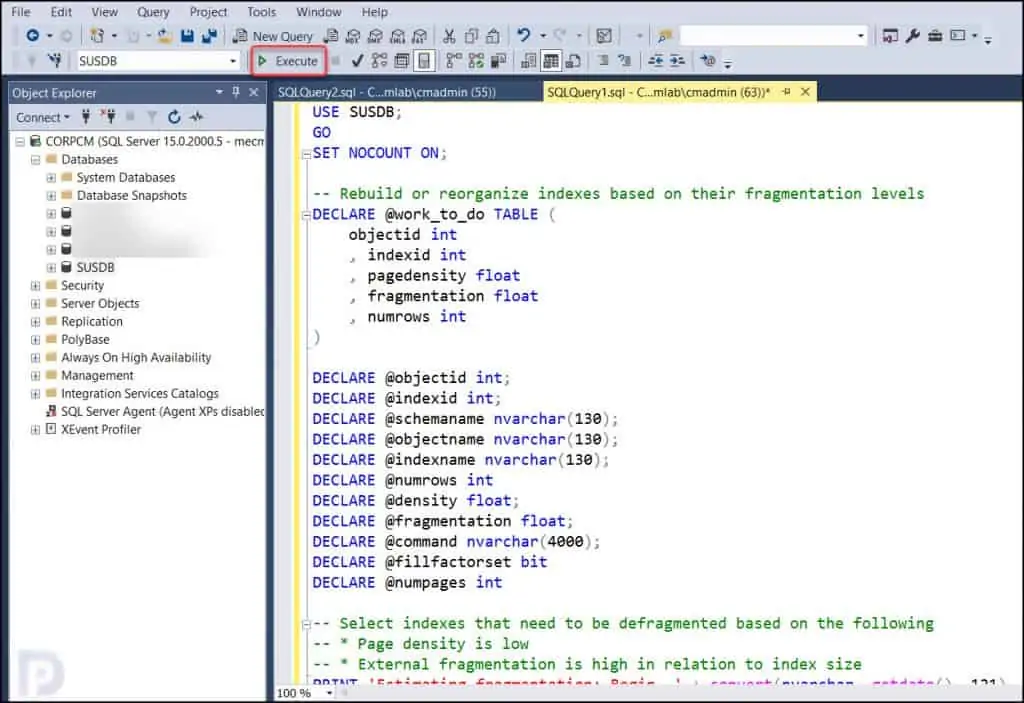Viewport: 1024px width, 703px height.
Task: Click the Properties wrench icon
Action: (912, 35)
